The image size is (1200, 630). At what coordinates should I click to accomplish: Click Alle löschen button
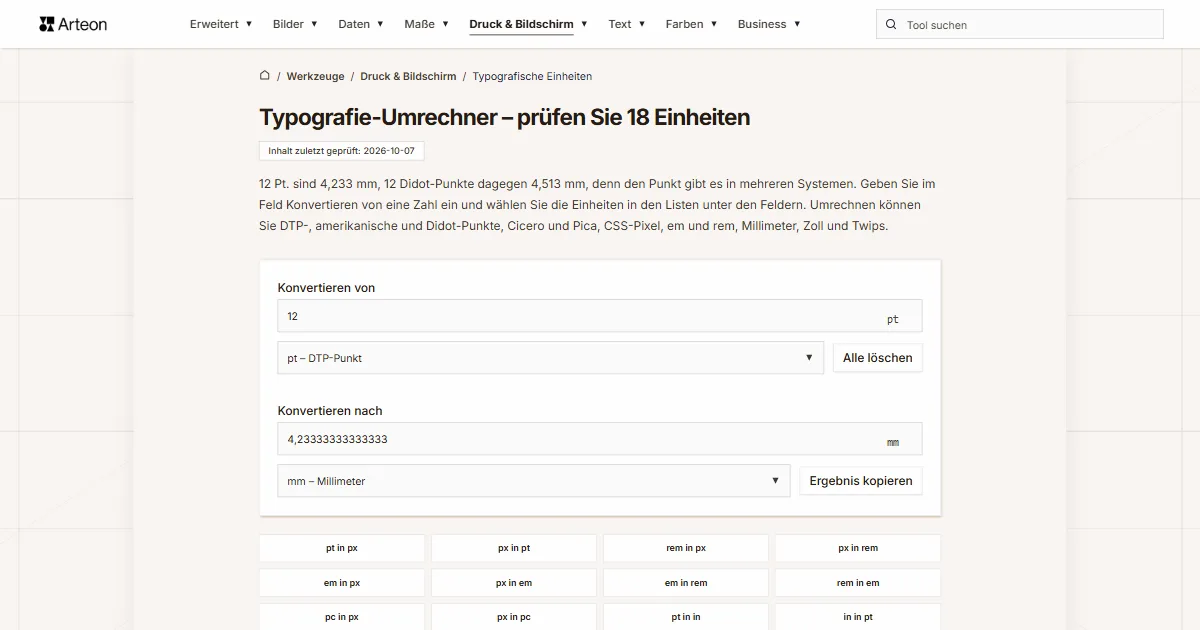pos(877,358)
